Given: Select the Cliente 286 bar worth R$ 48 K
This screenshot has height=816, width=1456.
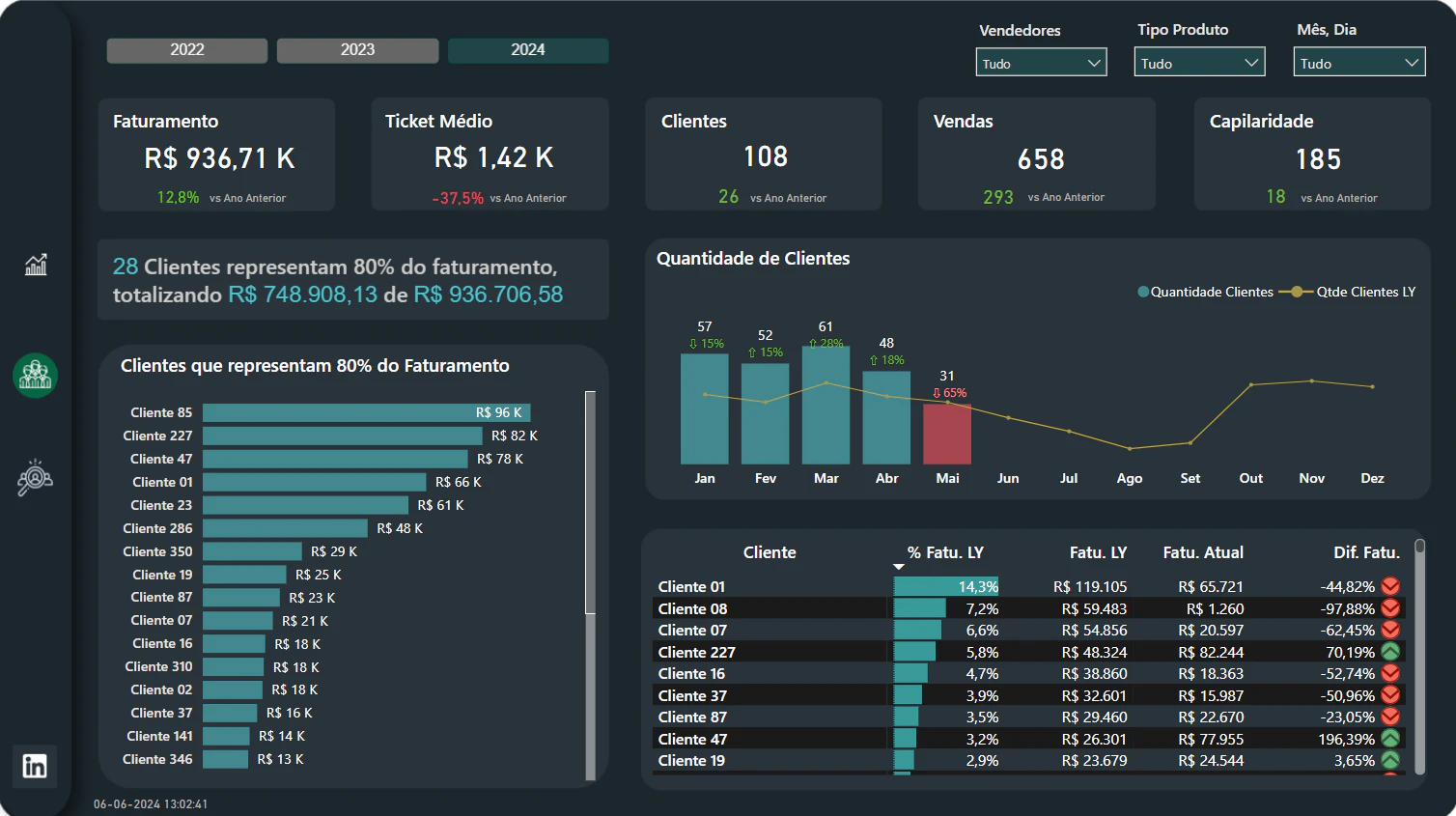Looking at the screenshot, I should (x=286, y=528).
